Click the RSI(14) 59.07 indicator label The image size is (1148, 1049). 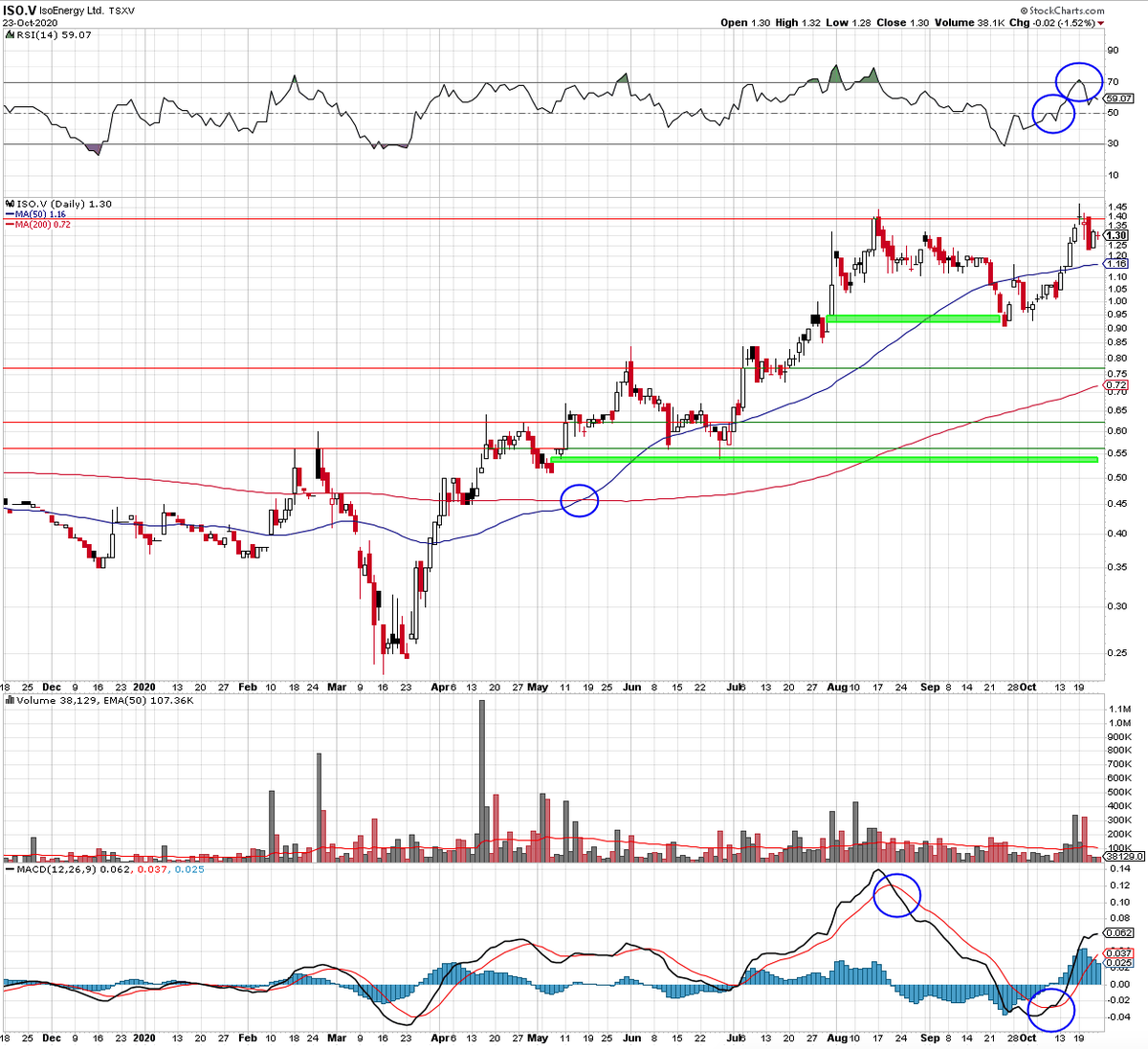[x=54, y=34]
